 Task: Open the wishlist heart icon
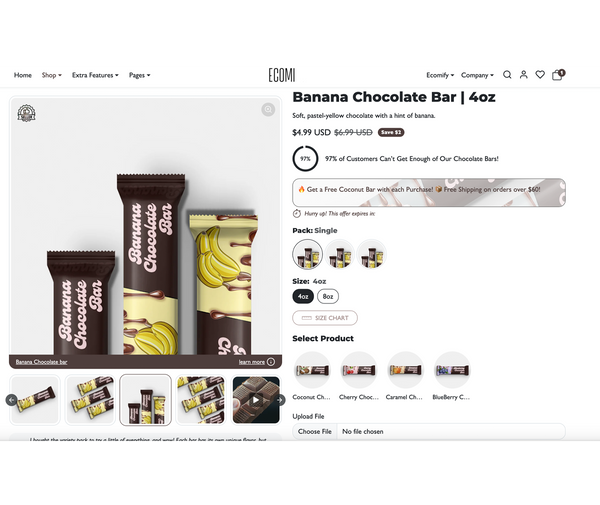point(540,75)
